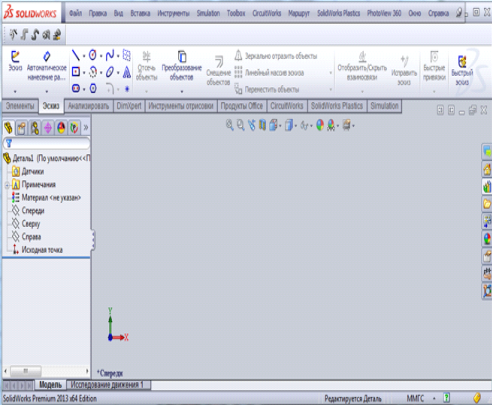Open the Справка menu
The height and width of the screenshot is (405, 492).
pyautogui.click(x=438, y=13)
